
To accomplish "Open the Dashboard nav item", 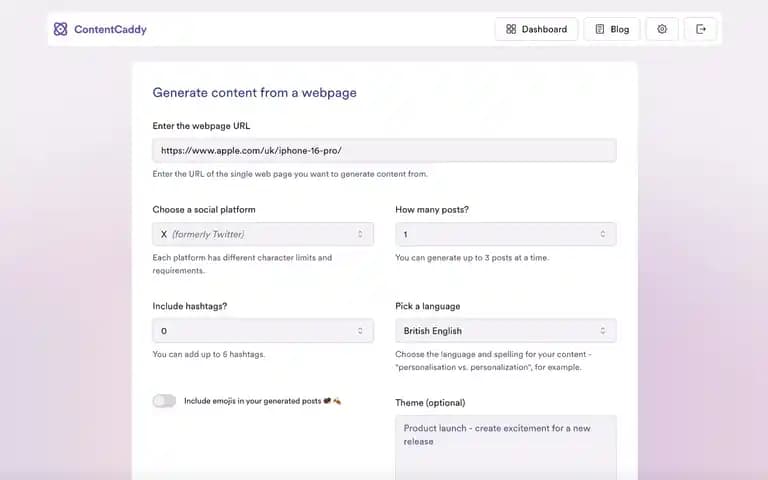I will click(x=536, y=29).
